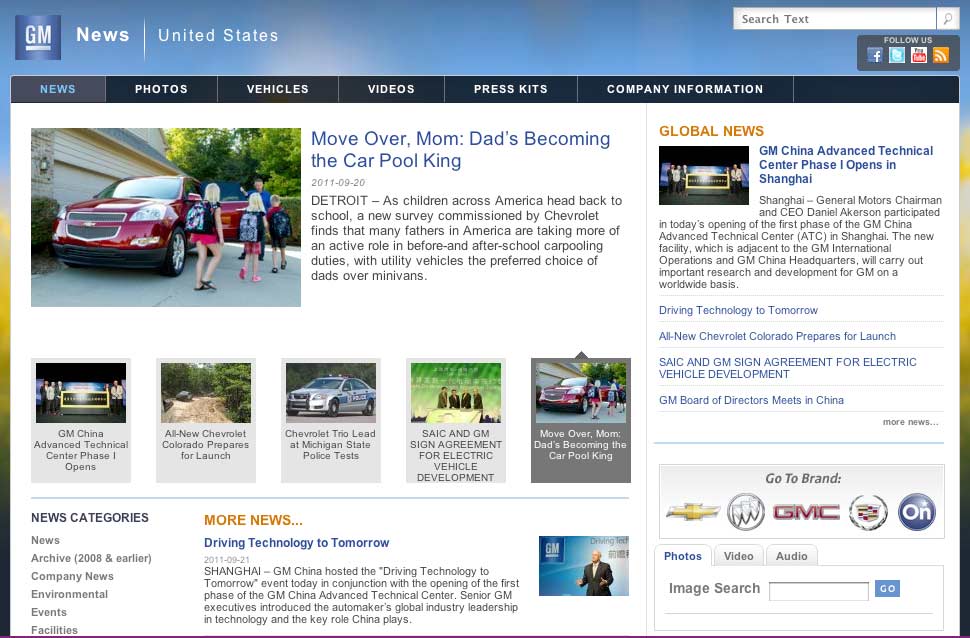Viewport: 970px width, 638px height.
Task: Open 'GM Board of Directors Meets in China' link
Action: [751, 400]
